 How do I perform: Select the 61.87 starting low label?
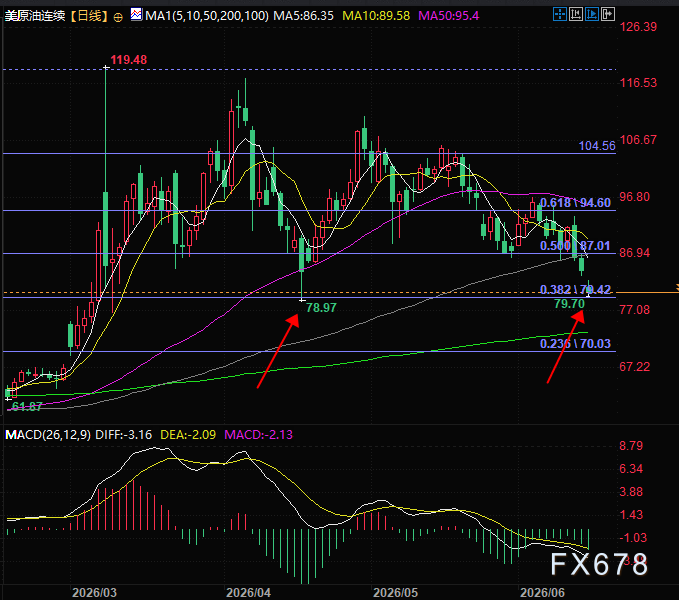click(26, 406)
